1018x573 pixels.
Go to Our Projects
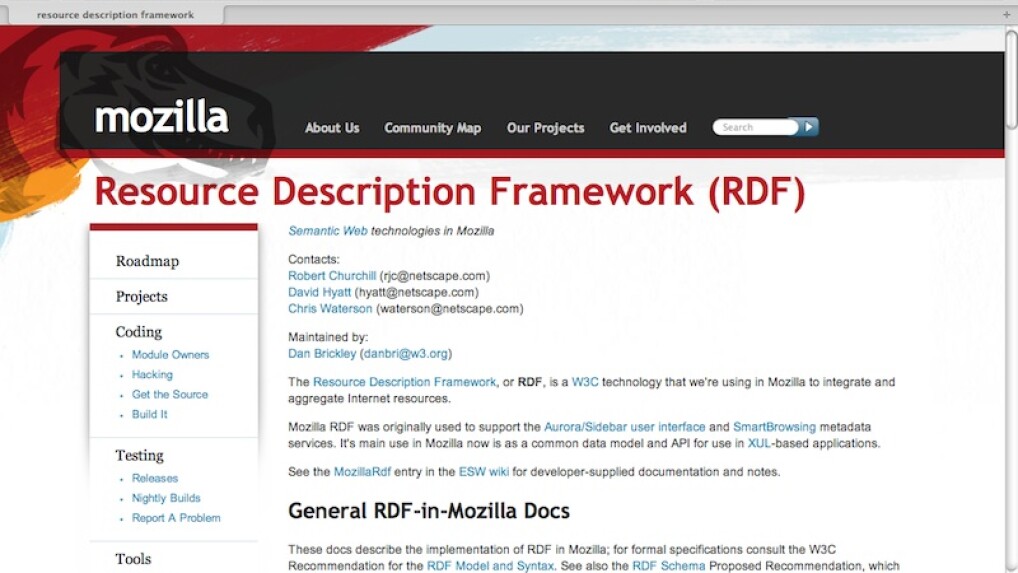tap(545, 128)
